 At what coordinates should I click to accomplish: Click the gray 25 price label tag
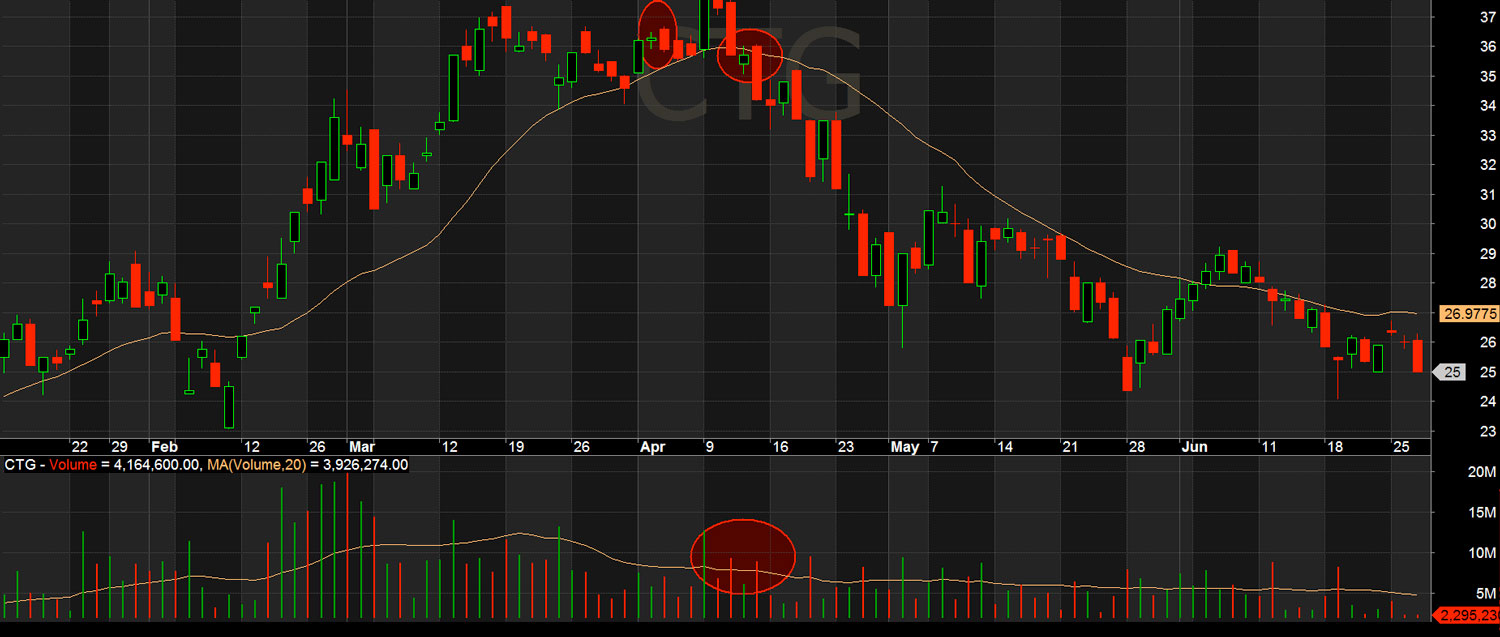(x=1447, y=371)
